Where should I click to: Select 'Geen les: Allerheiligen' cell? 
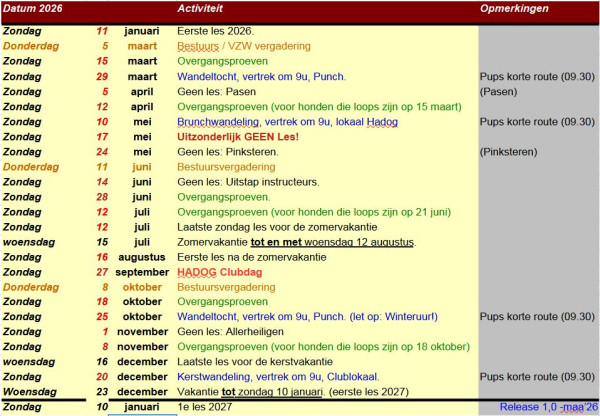(230, 332)
